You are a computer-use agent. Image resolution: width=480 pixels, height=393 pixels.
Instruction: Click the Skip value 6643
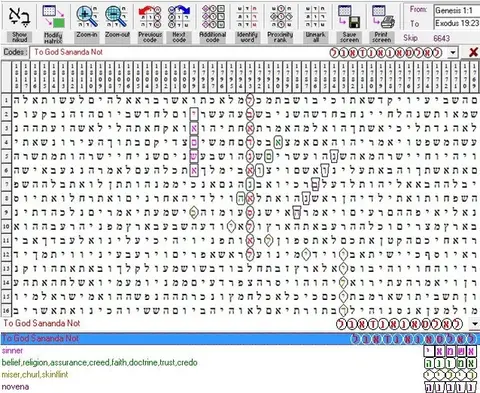pyautogui.click(x=442, y=38)
